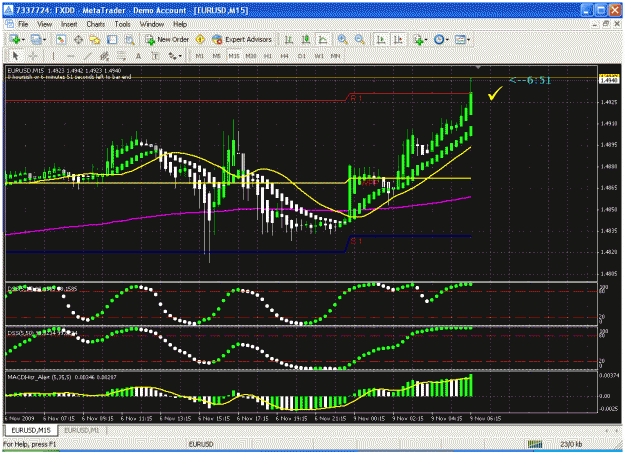The image size is (625, 452).
Task: Open the New Chart icon
Action: (x=15, y=39)
